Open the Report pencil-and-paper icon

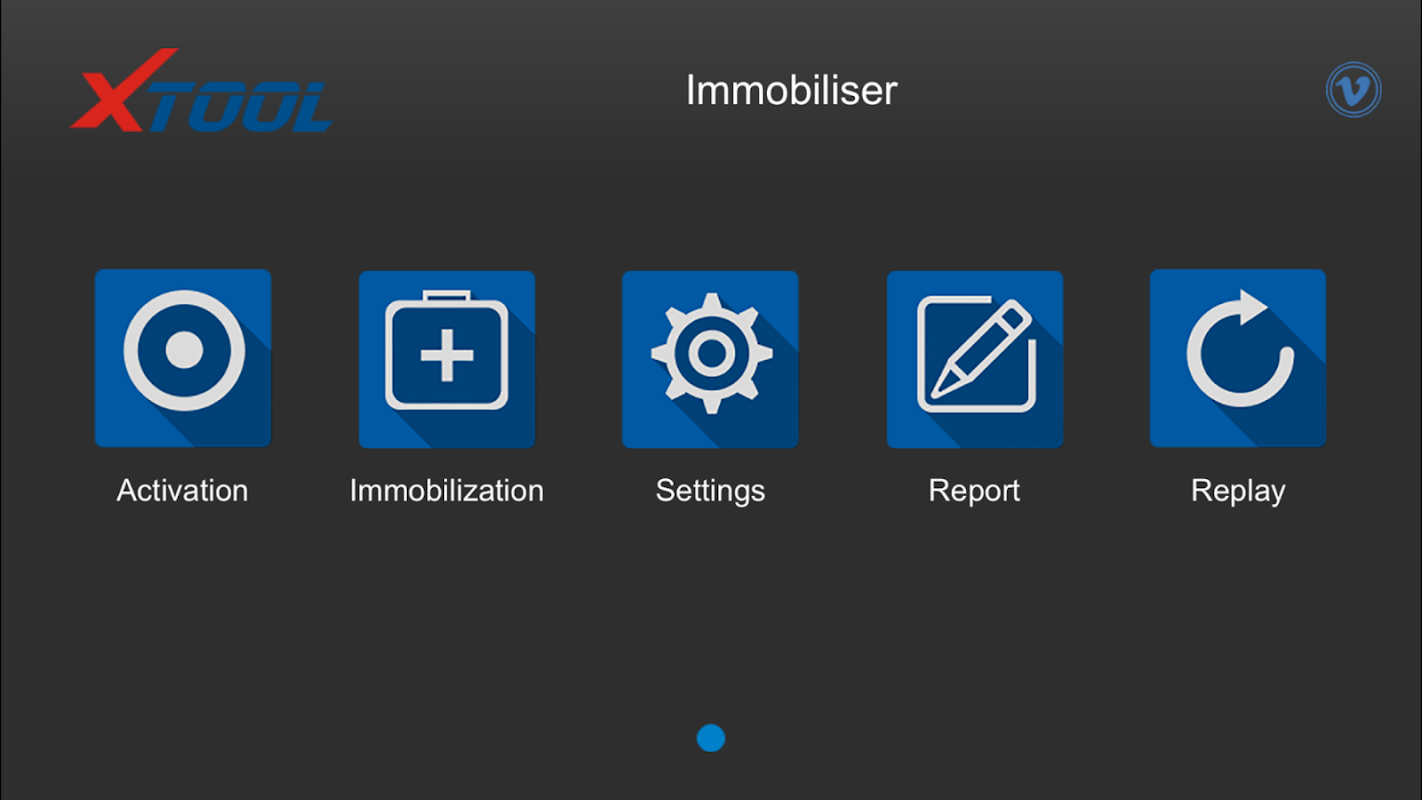click(975, 358)
